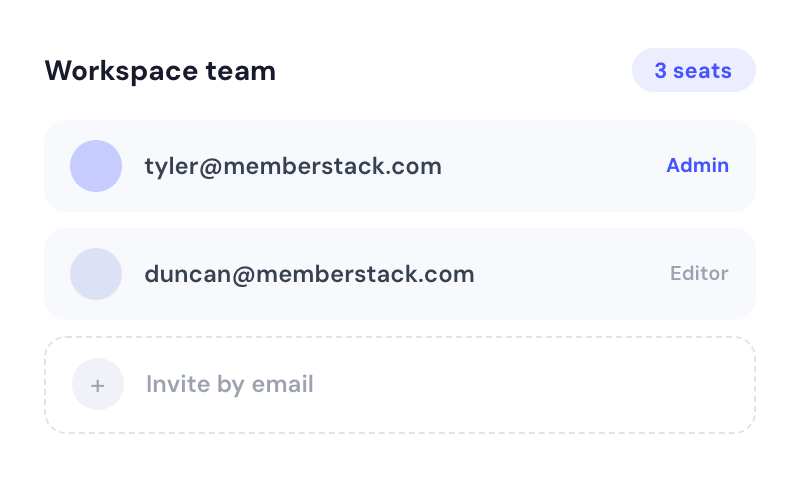
Task: Click the avatar beside the Editor member
Action: [x=96, y=274]
